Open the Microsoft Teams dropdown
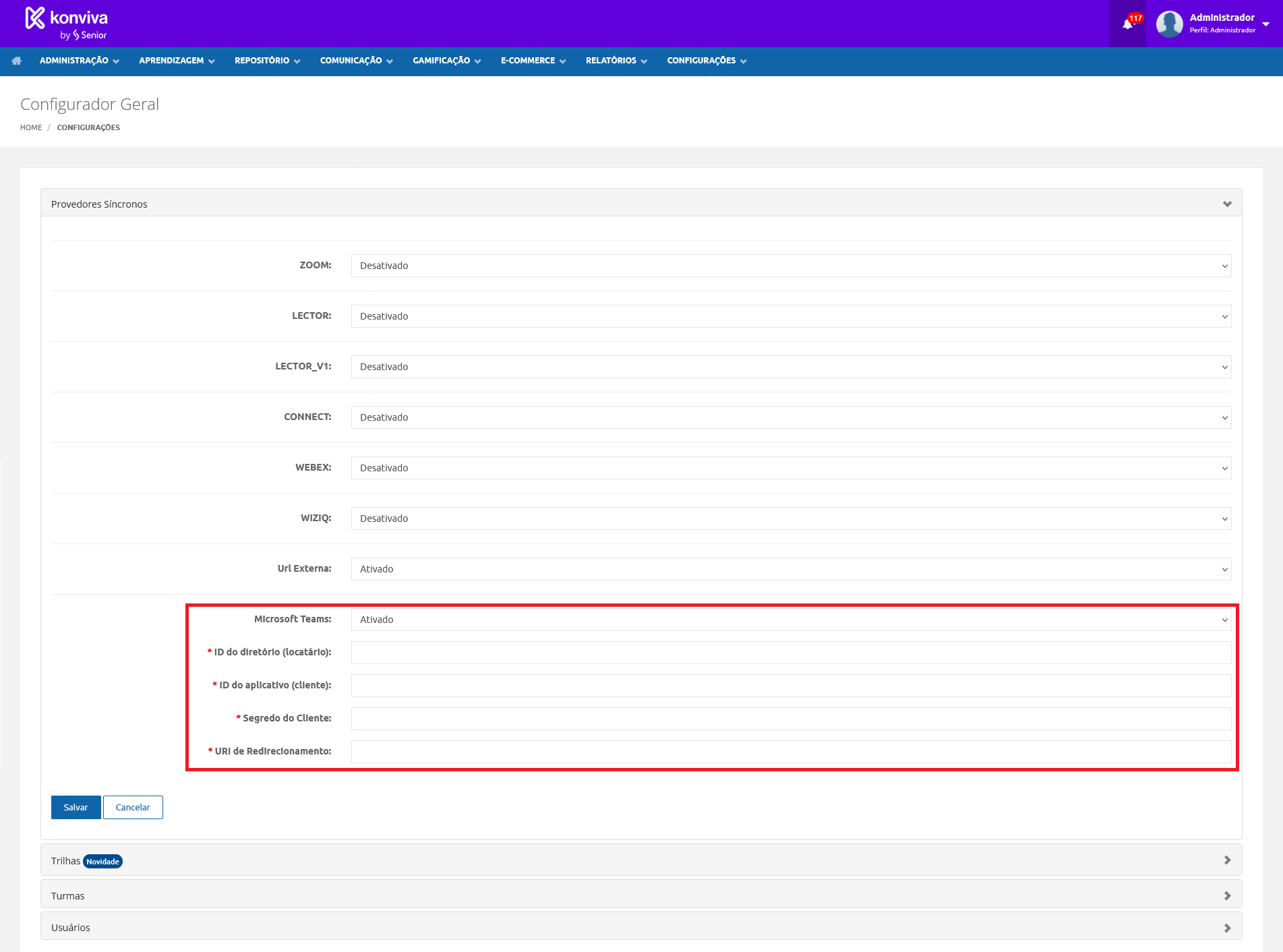This screenshot has width=1283, height=952. [791, 620]
